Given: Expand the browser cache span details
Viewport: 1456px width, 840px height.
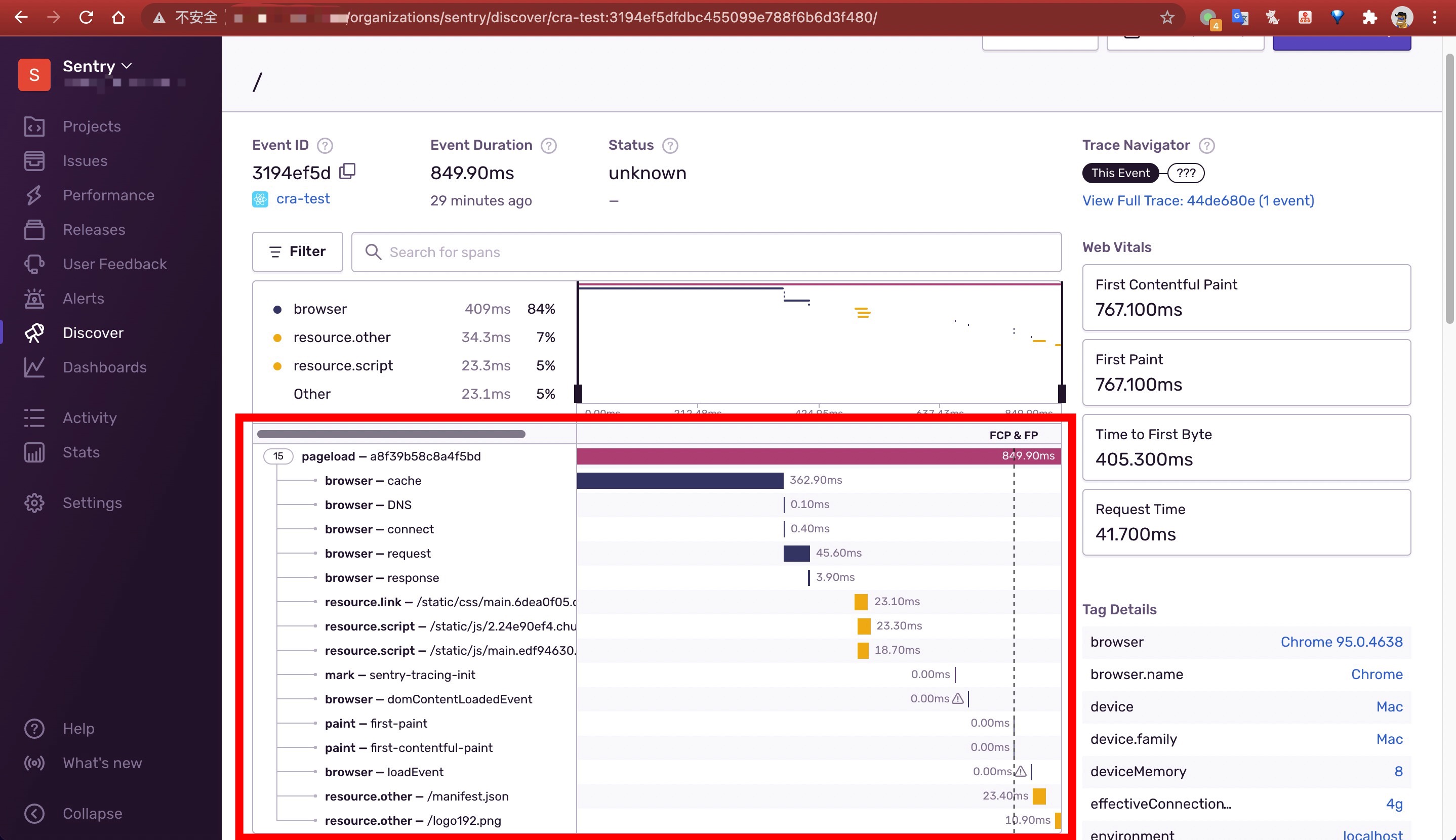Looking at the screenshot, I should [x=373, y=480].
